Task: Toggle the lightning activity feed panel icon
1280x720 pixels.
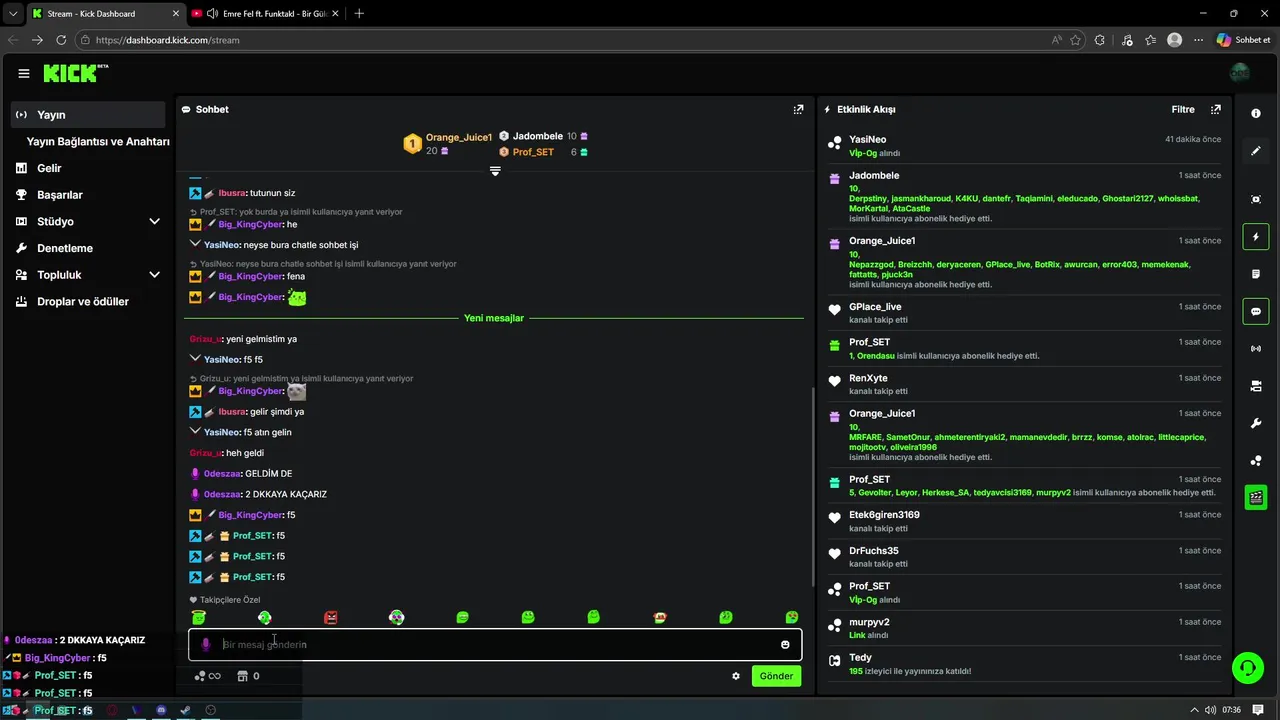Action: point(1256,237)
